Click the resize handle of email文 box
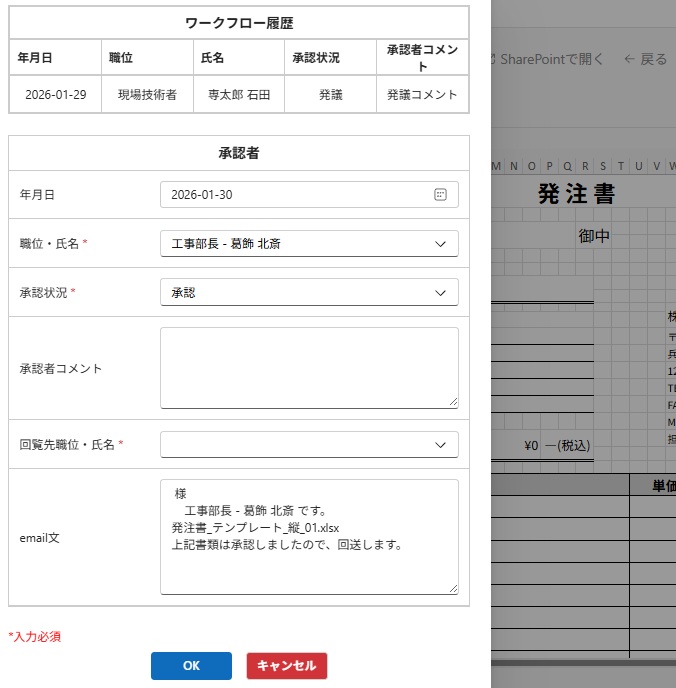This screenshot has height=688, width=676. pos(453,589)
